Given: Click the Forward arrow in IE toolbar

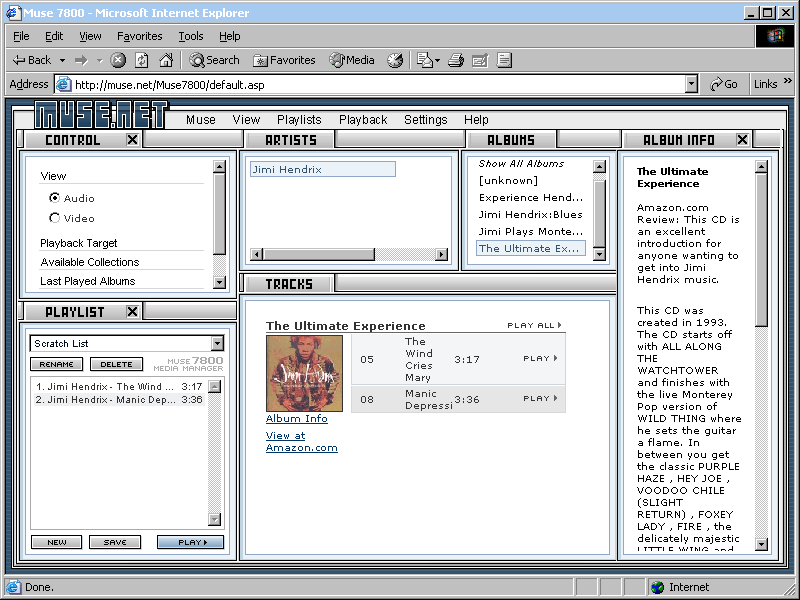Looking at the screenshot, I should click(81, 60).
